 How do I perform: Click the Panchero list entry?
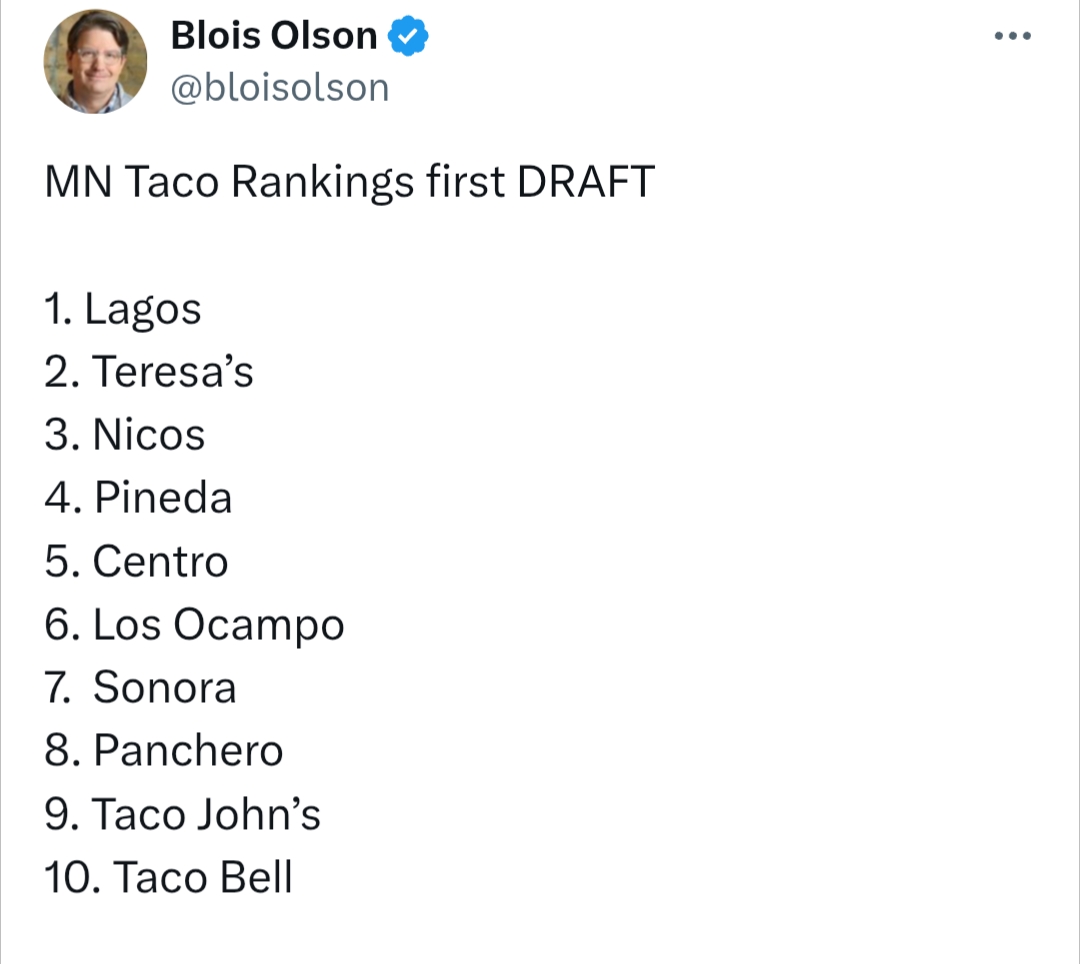pyautogui.click(x=188, y=750)
